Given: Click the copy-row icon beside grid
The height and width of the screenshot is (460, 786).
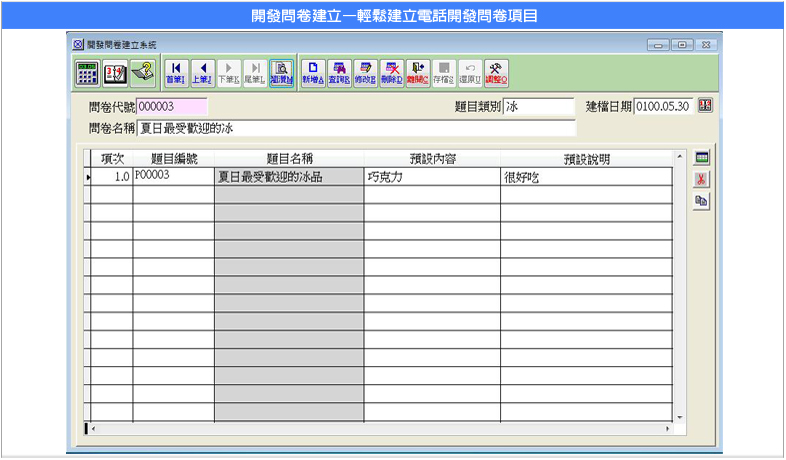Looking at the screenshot, I should point(702,201).
